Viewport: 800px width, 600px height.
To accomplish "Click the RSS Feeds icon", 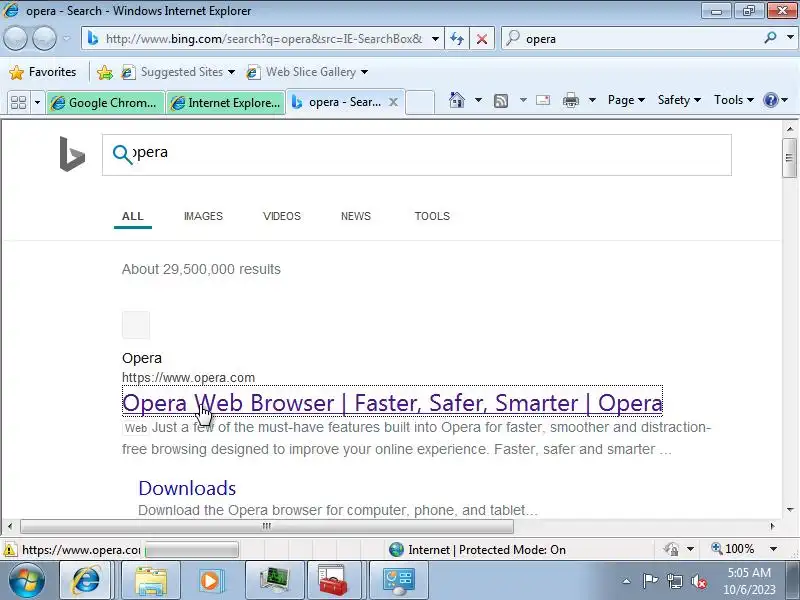I will pyautogui.click(x=501, y=101).
